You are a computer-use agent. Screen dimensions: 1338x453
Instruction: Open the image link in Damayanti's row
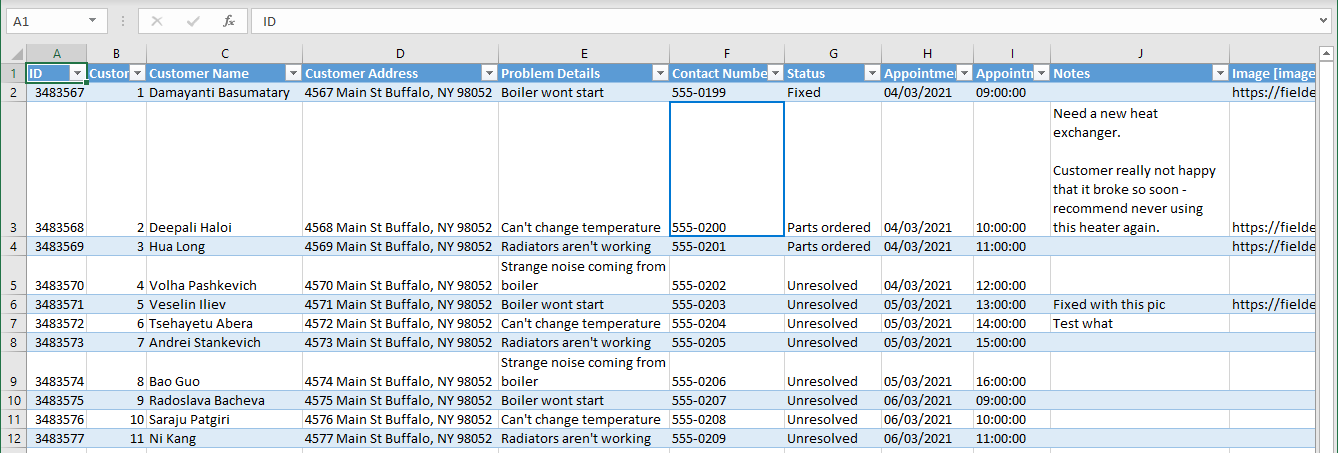1273,92
